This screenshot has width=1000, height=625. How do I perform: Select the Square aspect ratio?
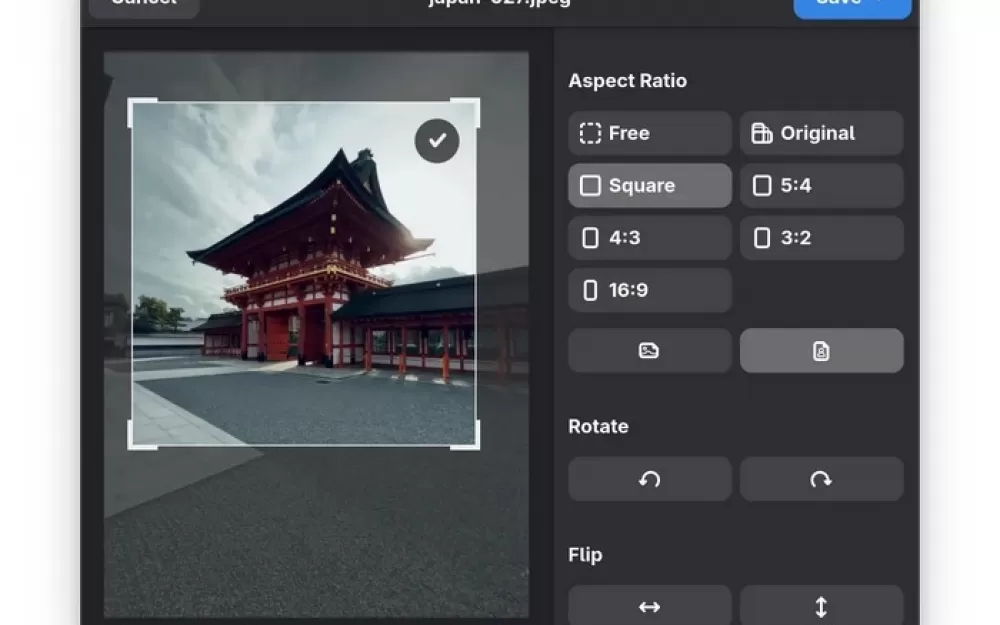649,186
